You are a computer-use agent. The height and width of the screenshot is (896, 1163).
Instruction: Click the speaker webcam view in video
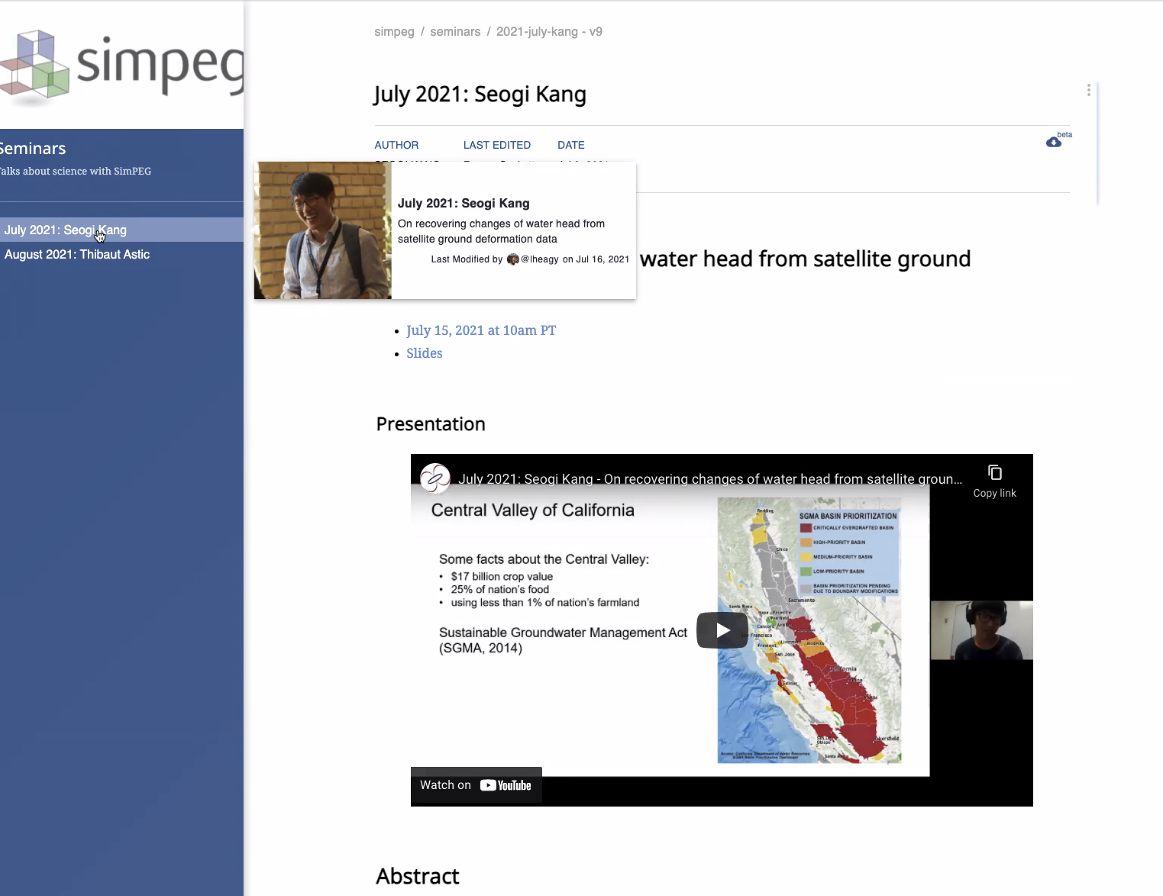click(980, 630)
